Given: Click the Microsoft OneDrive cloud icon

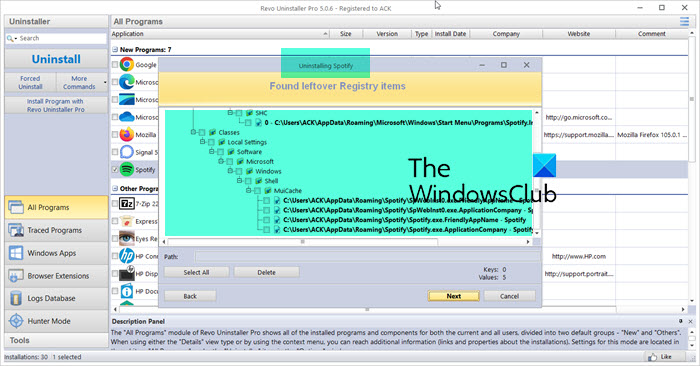Looking at the screenshot, I should 127,117.
